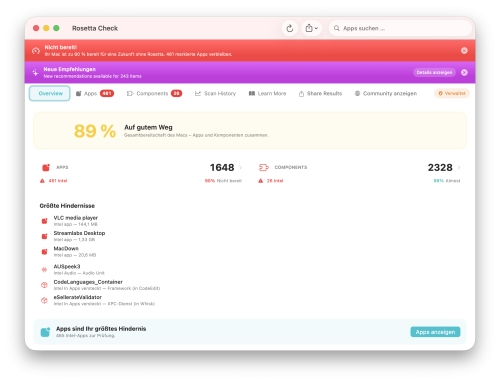The width and height of the screenshot is (500, 383).
Task: Focus the 'Apps suchen' search field
Action: click(x=400, y=28)
